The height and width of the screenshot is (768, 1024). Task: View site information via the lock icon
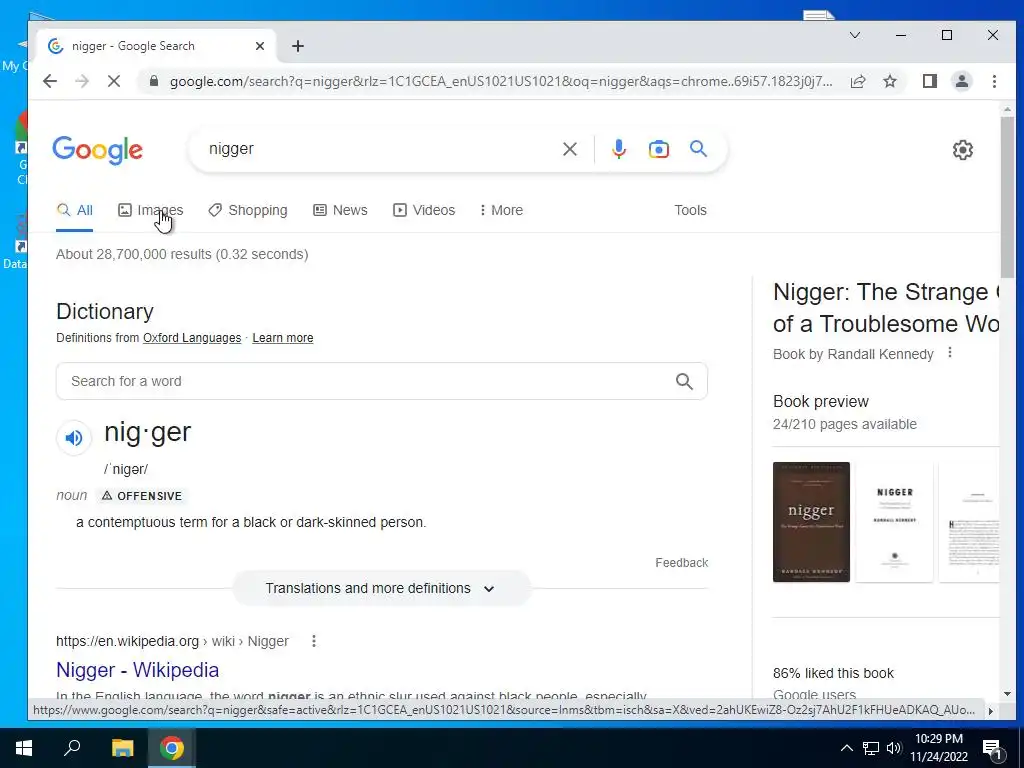click(x=153, y=81)
